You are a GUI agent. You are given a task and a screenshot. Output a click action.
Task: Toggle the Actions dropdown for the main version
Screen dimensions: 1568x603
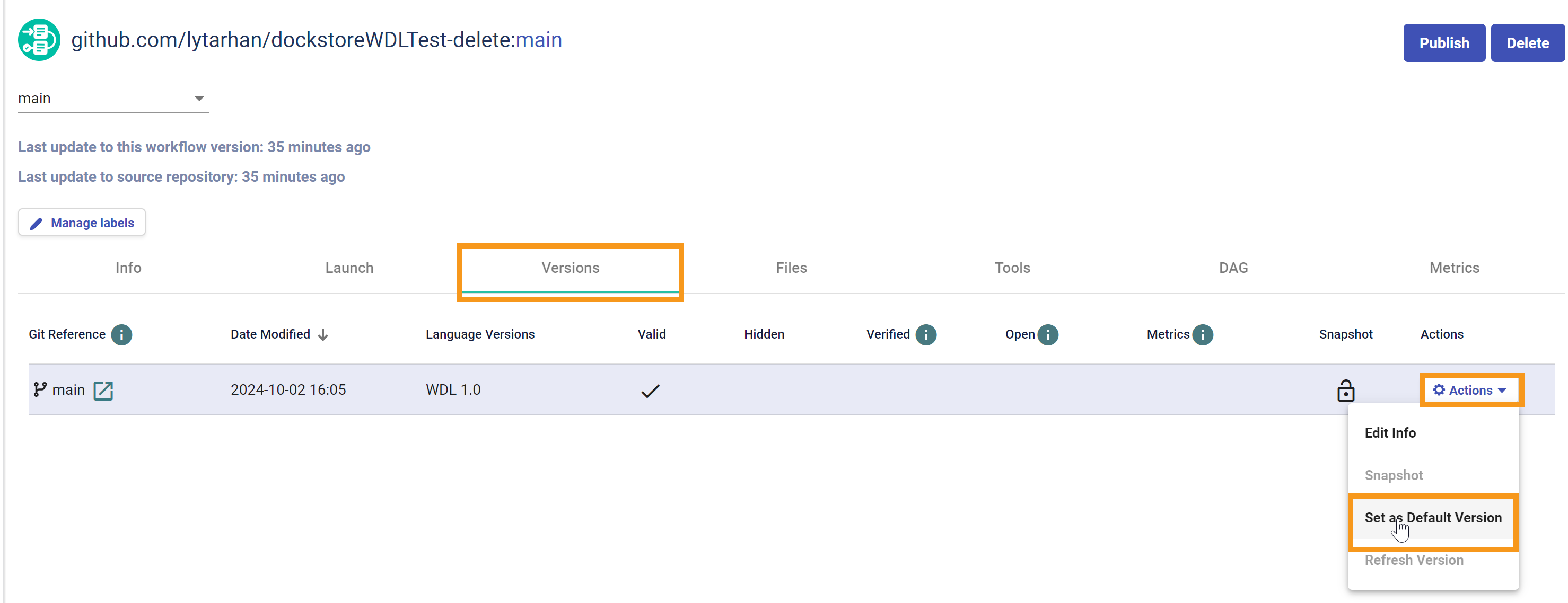pos(1470,390)
